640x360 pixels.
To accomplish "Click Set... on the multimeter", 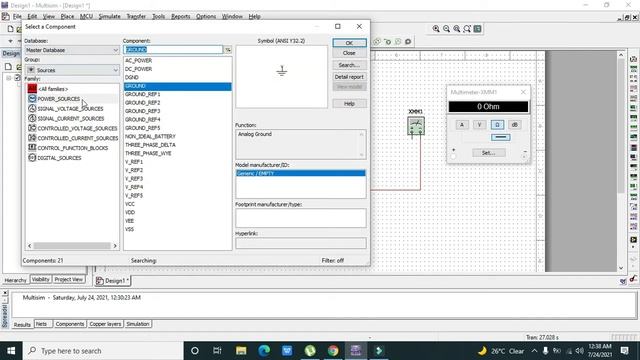I will click(x=489, y=153).
